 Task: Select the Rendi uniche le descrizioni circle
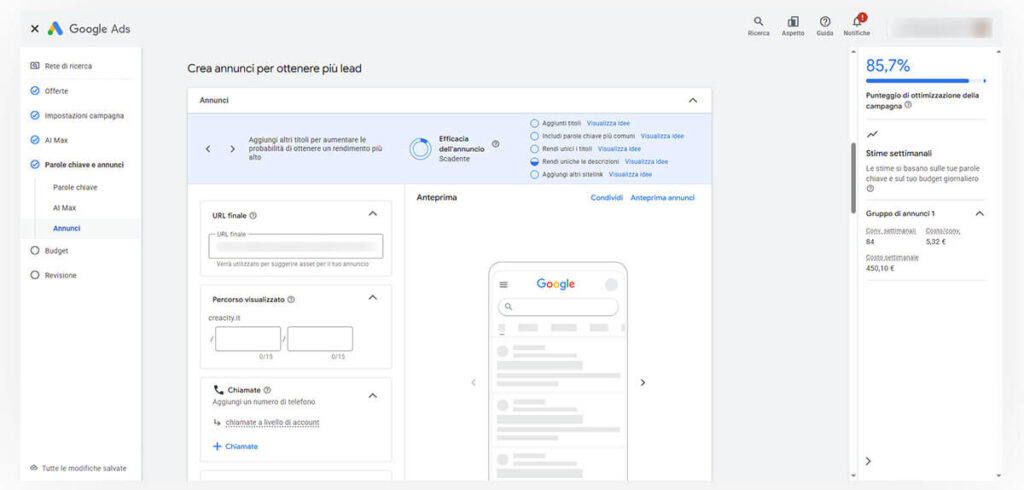(x=535, y=161)
